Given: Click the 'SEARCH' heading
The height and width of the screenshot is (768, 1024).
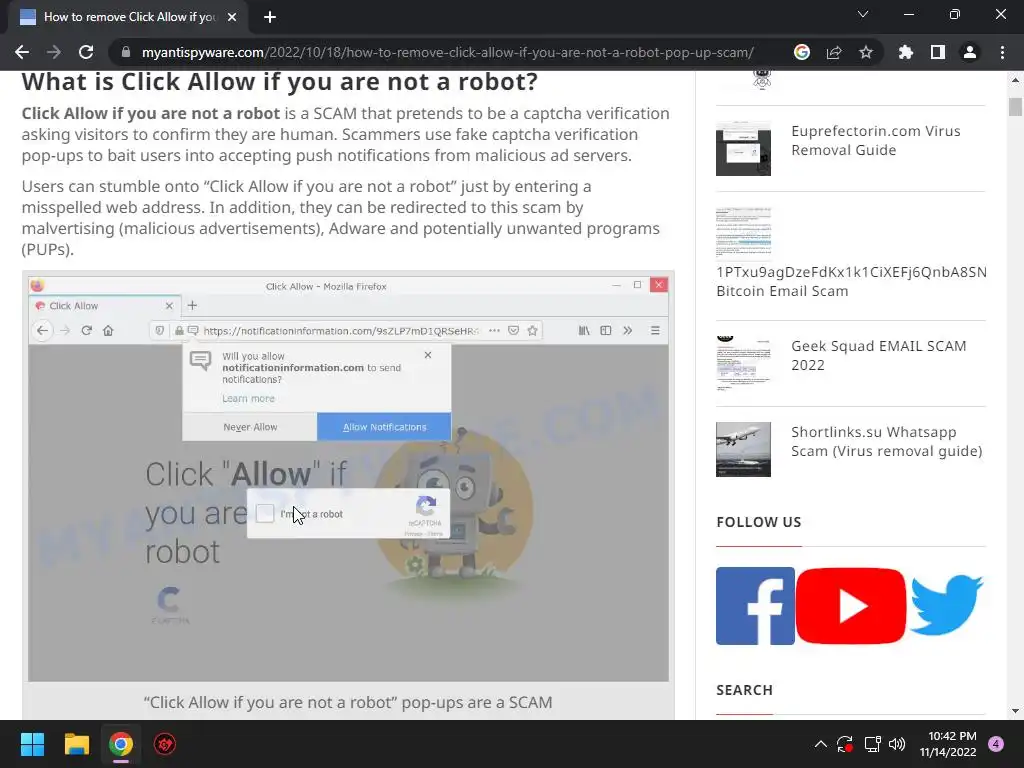Looking at the screenshot, I should [744, 690].
